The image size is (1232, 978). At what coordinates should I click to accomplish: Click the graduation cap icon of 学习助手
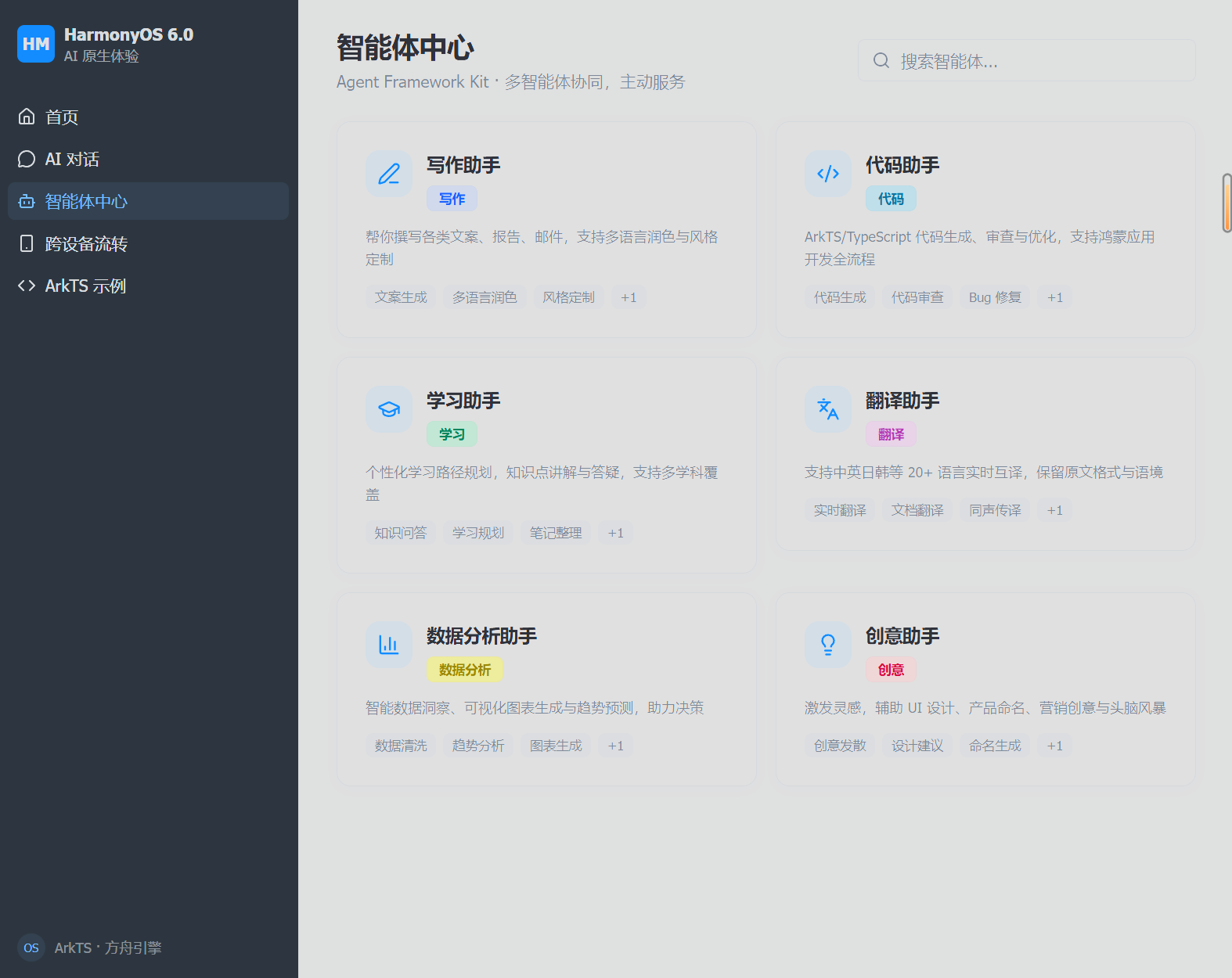[x=389, y=409]
